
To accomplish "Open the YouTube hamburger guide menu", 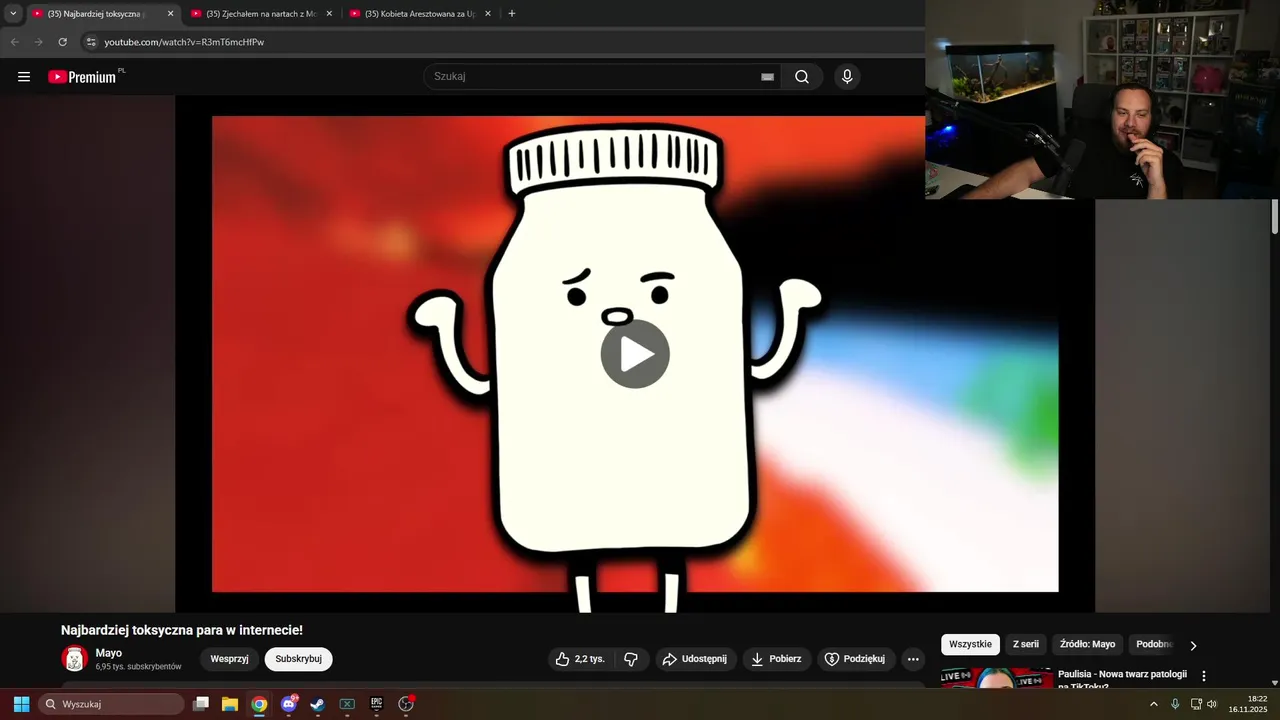I will point(24,77).
